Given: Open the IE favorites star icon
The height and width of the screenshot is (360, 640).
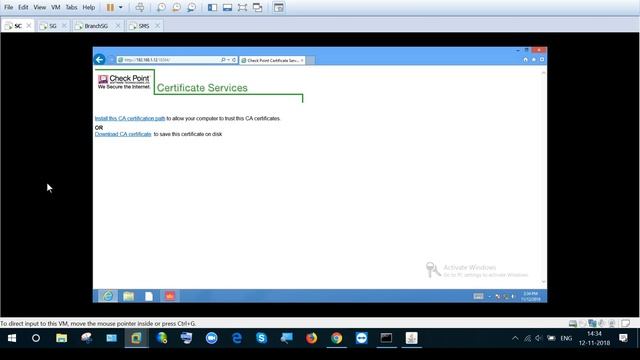Looking at the screenshot, I should tap(533, 60).
